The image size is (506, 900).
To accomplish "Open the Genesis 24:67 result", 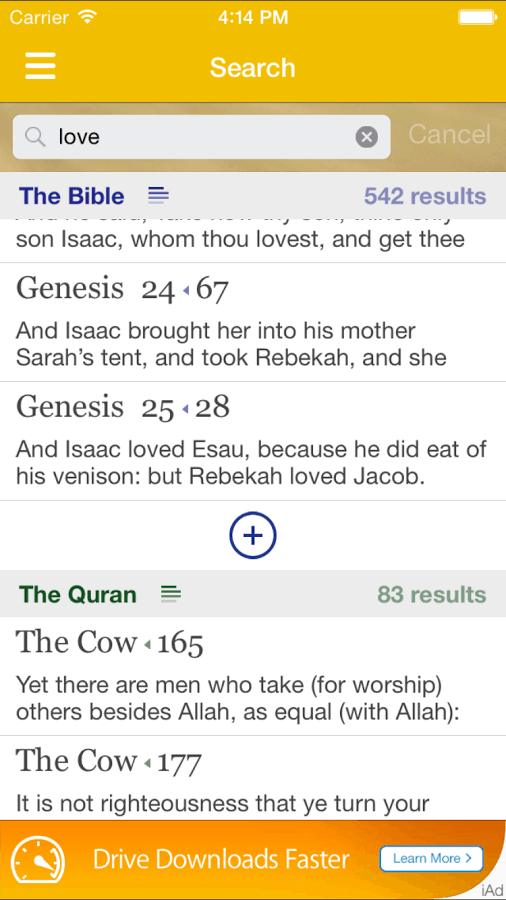I will point(253,323).
